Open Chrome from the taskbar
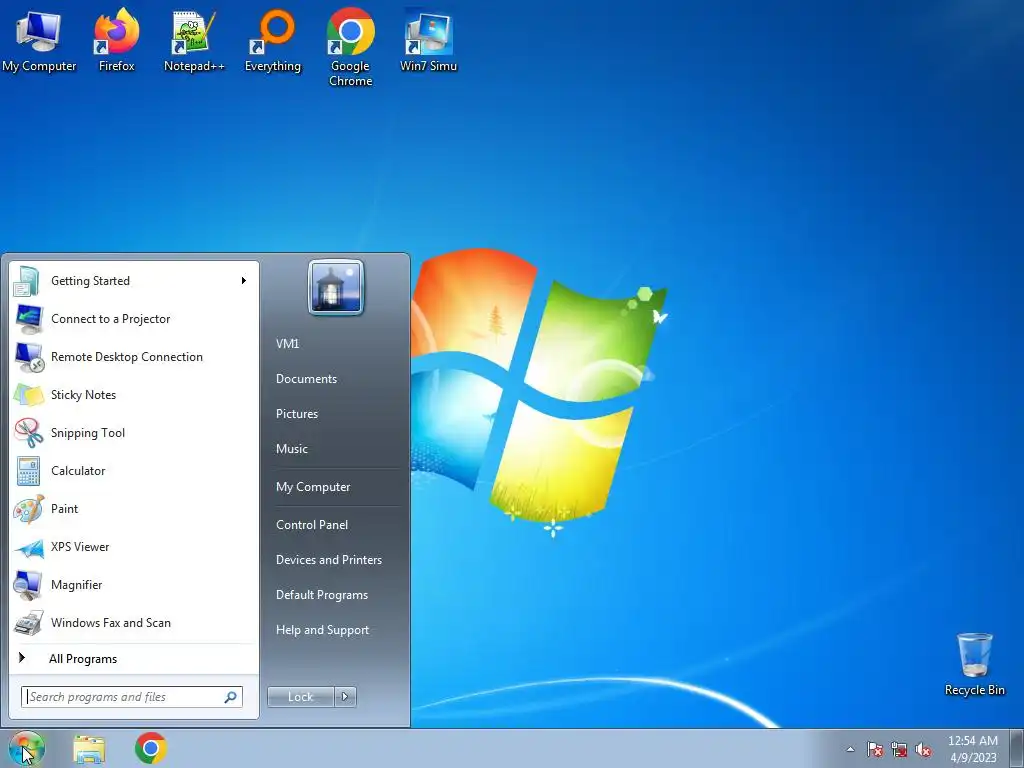Viewport: 1024px width, 768px height. coord(151,748)
